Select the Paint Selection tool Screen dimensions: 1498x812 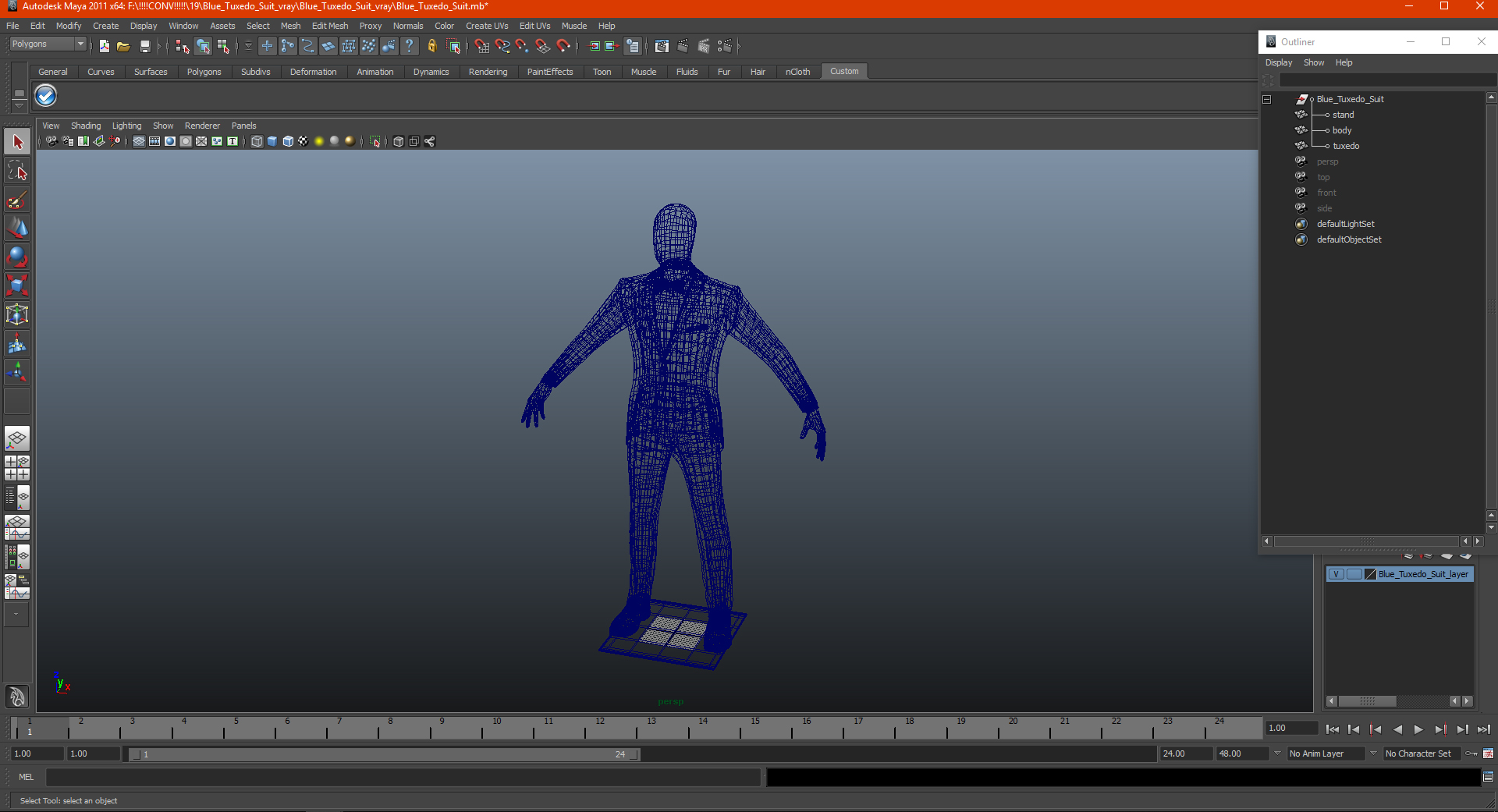click(17, 200)
